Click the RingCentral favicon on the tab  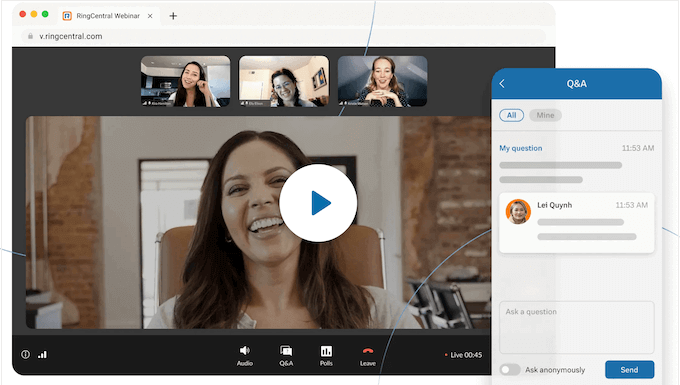point(67,16)
